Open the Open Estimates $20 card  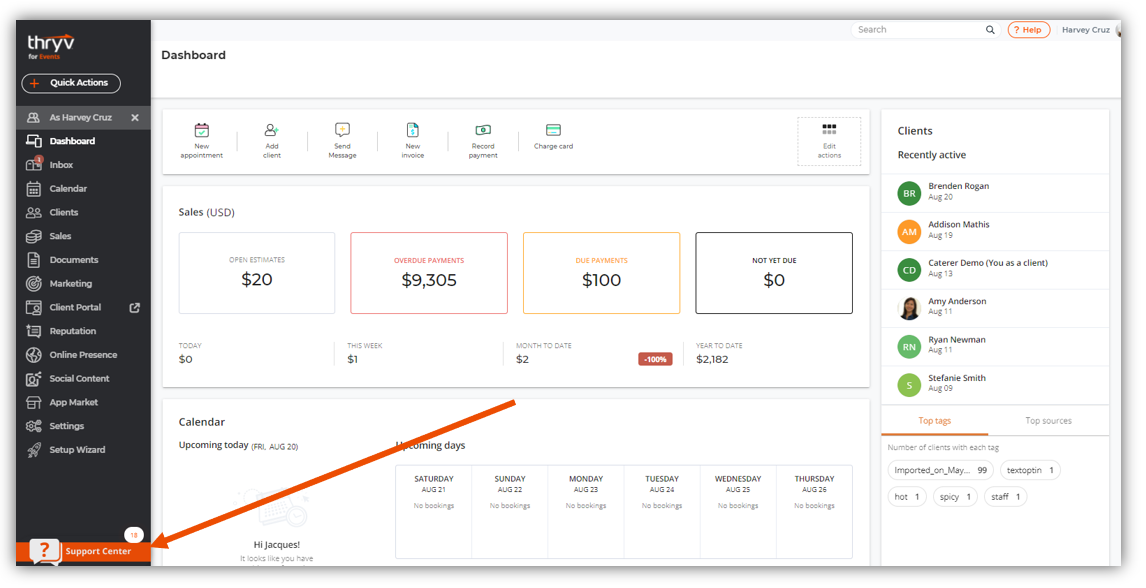click(x=257, y=273)
